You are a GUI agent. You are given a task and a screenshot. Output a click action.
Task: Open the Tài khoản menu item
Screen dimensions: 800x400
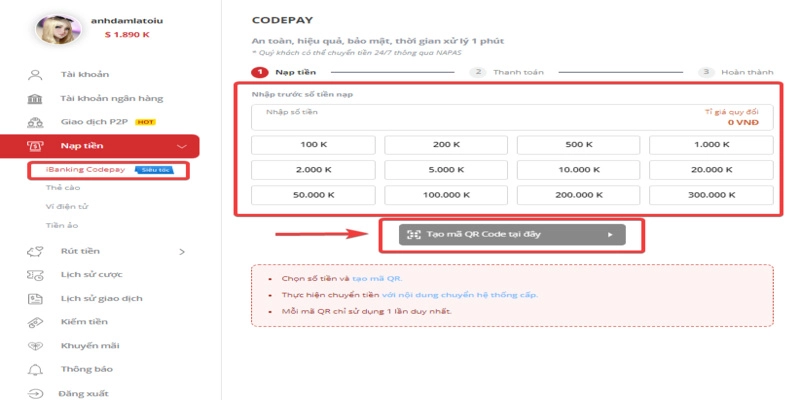coord(85,74)
